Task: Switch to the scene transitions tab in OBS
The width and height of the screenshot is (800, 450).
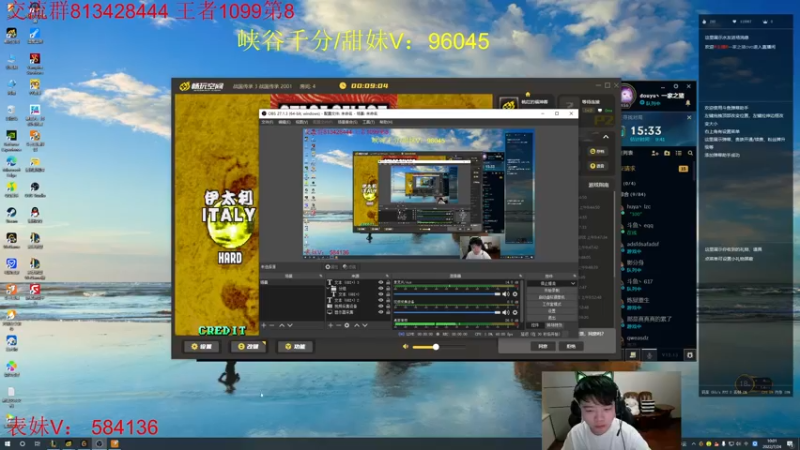Action: 555,325
